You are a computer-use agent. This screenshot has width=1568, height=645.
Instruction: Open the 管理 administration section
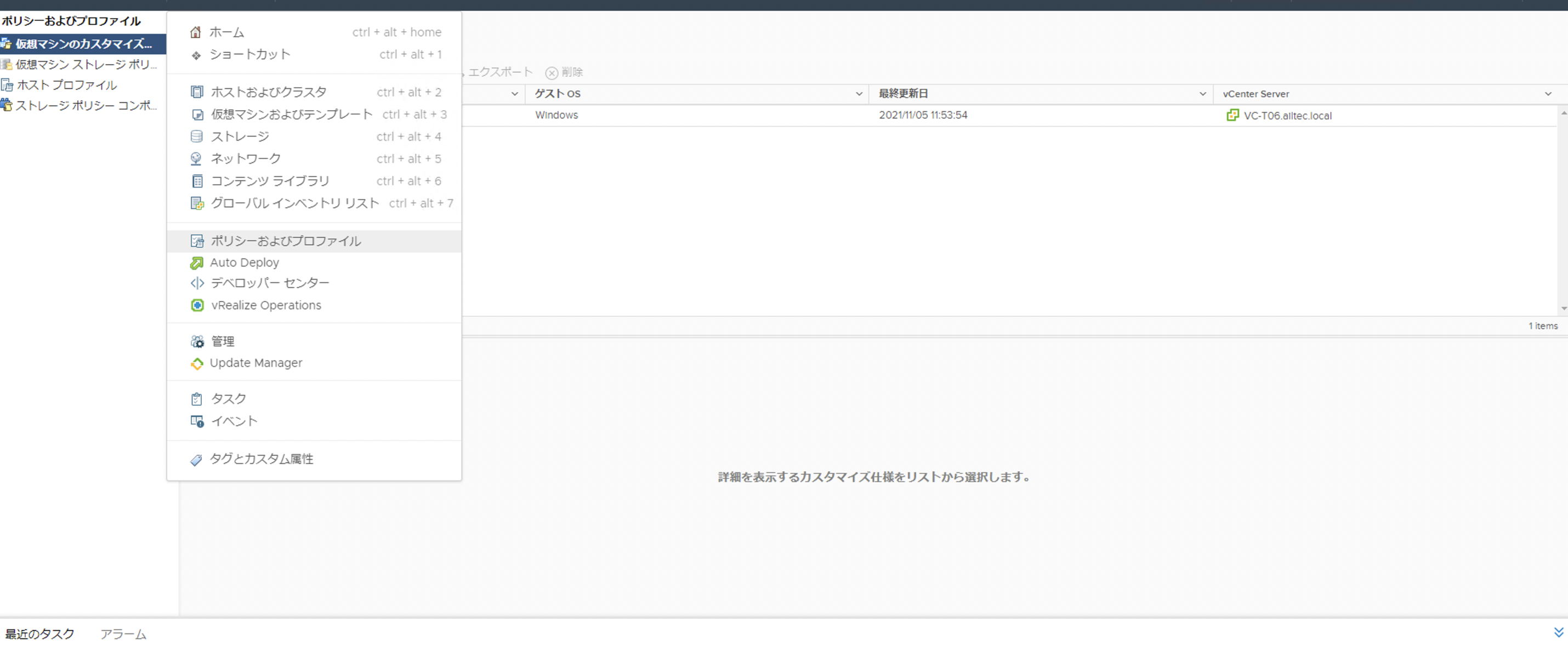click(222, 341)
